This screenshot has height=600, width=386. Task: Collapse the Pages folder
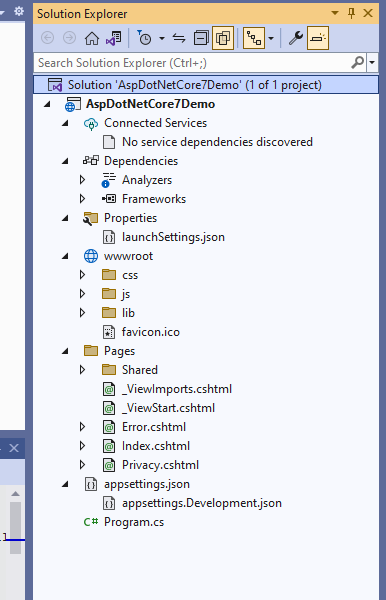65,351
